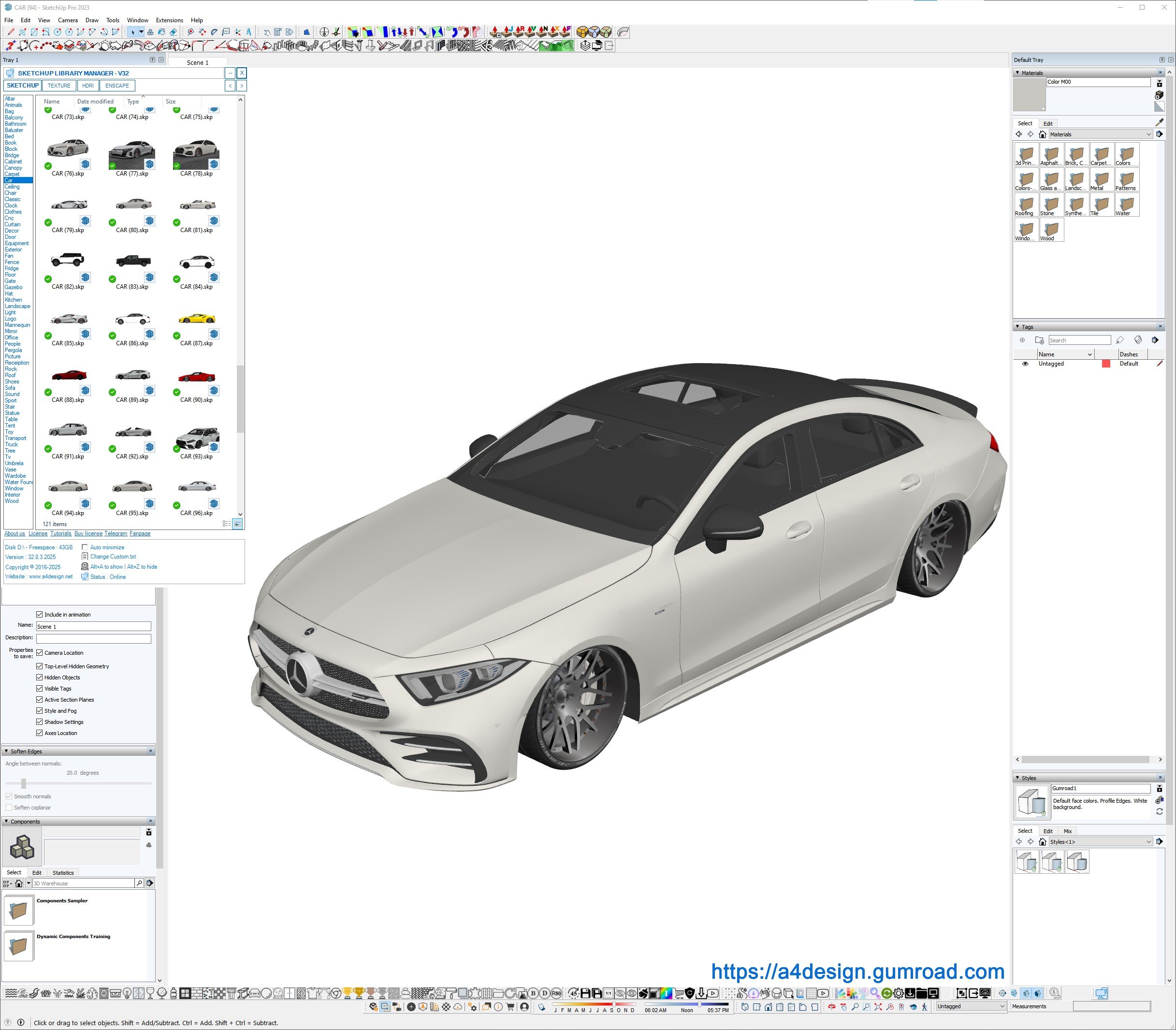This screenshot has width=1176, height=1030.
Task: Click the Untagged red color swatch
Action: [1105, 364]
